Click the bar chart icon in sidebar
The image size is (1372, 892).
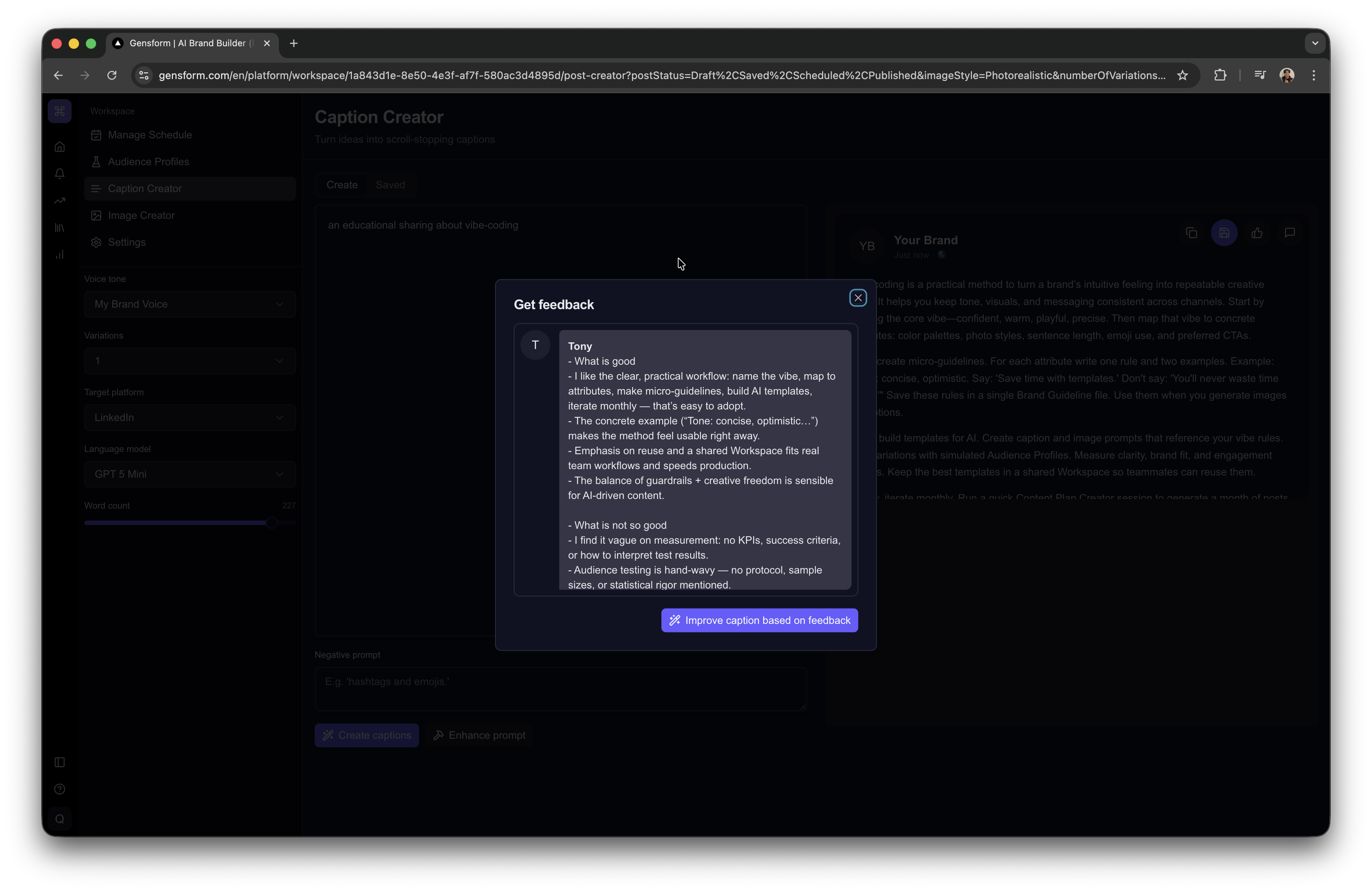click(x=59, y=254)
